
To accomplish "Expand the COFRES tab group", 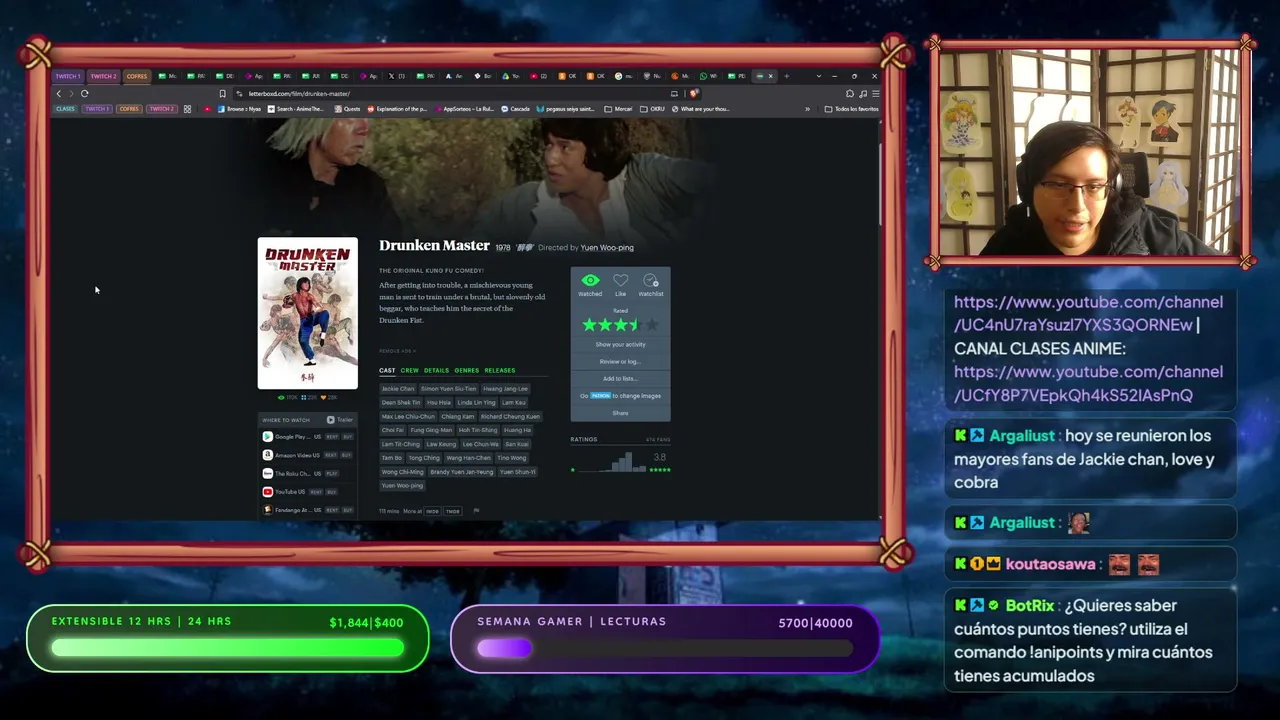I will (x=136, y=76).
